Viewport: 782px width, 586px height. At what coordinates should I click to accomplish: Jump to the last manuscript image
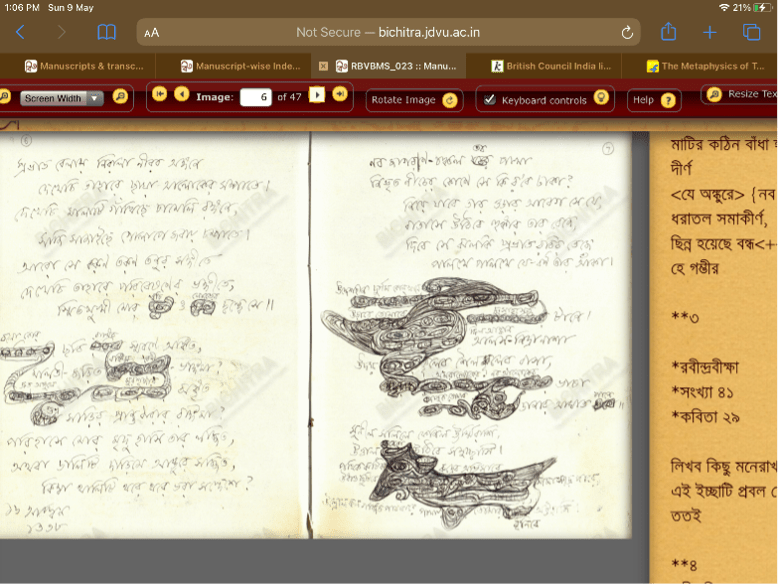point(340,95)
